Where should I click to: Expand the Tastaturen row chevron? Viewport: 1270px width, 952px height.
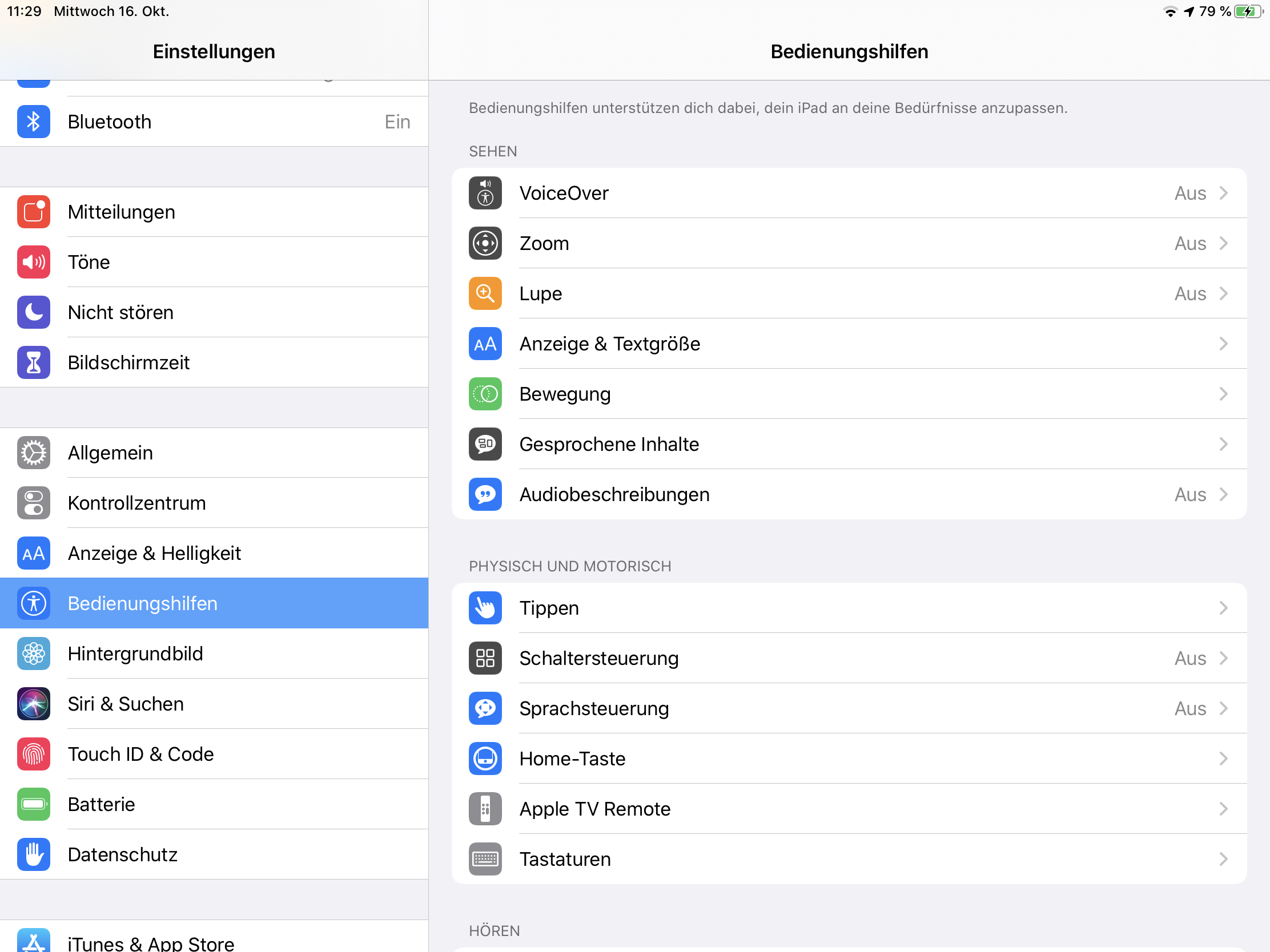[1224, 859]
